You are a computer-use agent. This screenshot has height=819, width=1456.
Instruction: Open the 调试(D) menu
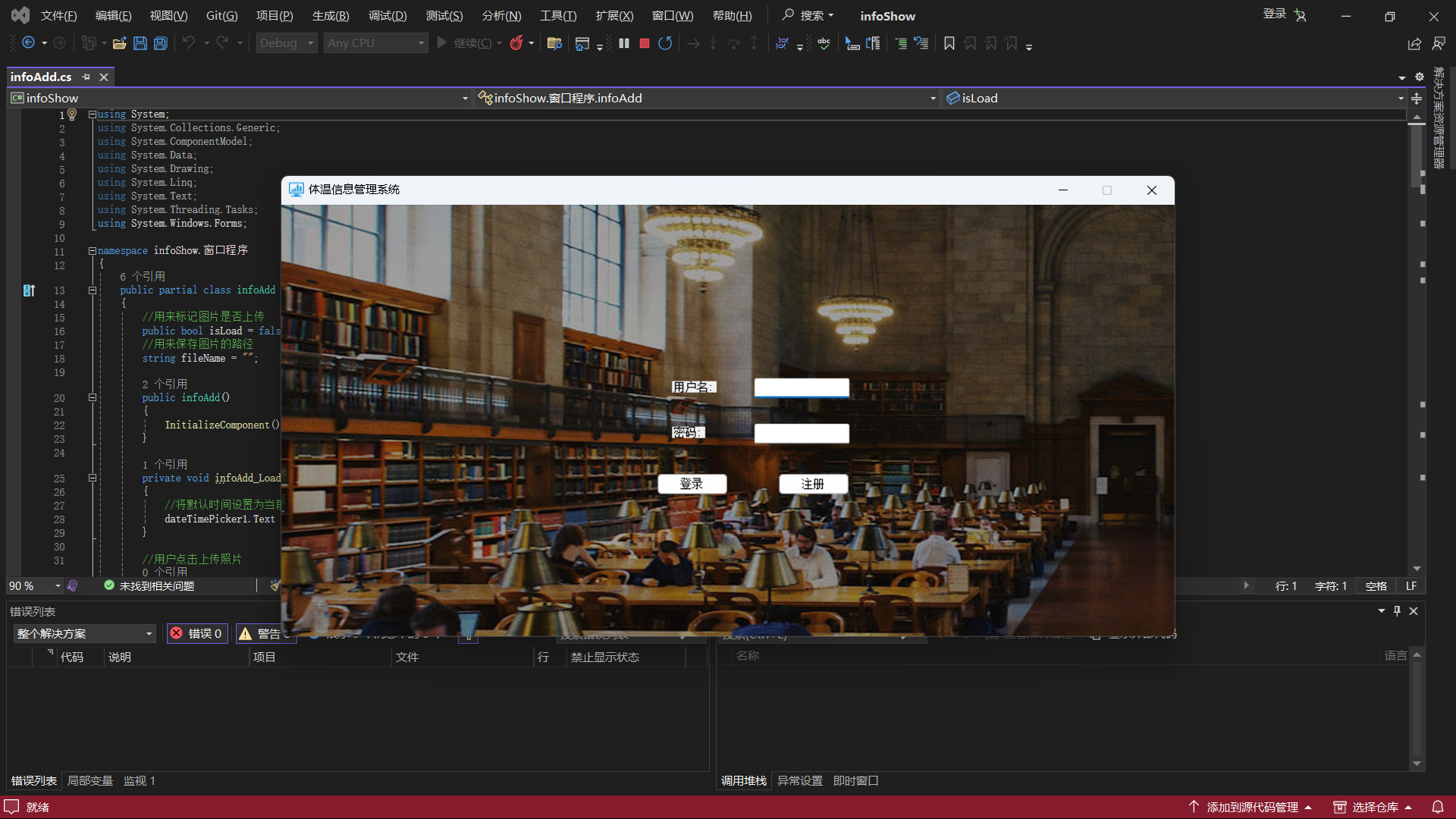pos(388,15)
